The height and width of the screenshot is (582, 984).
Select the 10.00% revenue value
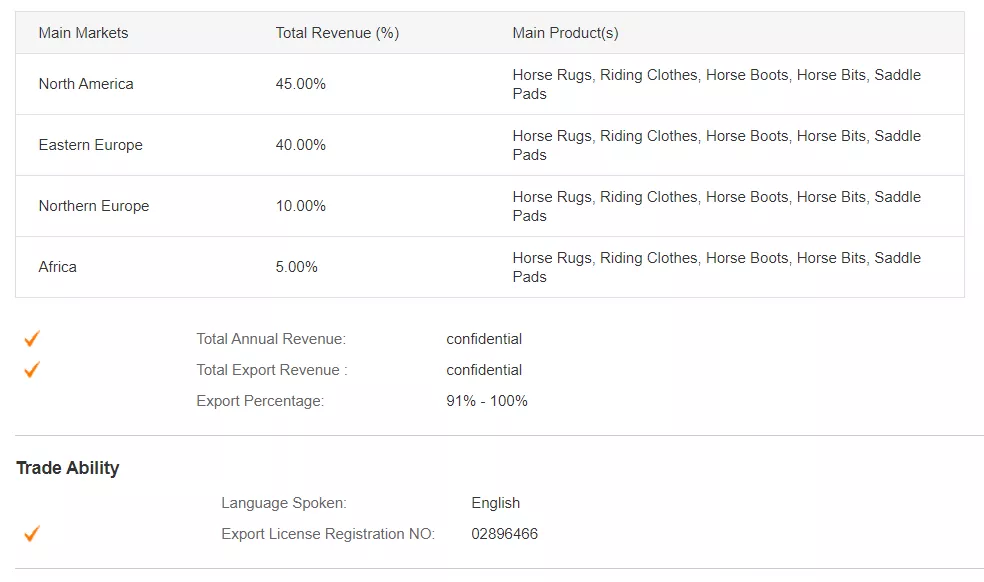point(301,206)
